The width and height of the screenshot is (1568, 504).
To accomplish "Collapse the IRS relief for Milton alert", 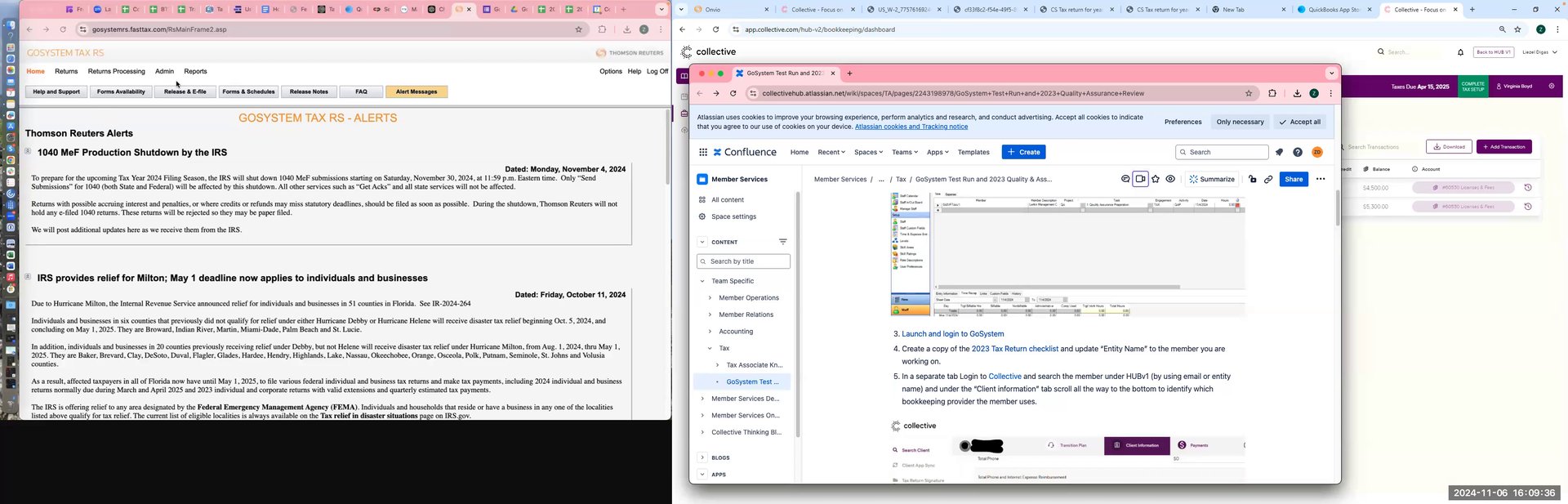I will [x=28, y=277].
